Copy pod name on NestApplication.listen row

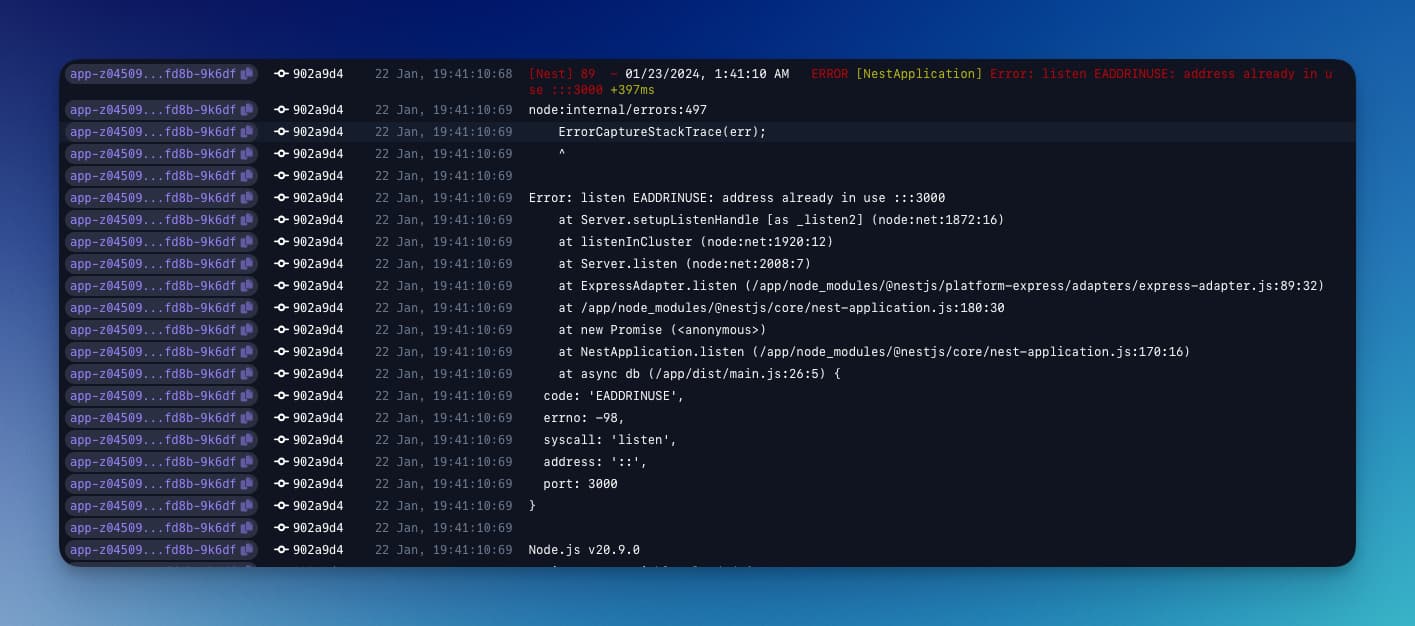click(246, 352)
